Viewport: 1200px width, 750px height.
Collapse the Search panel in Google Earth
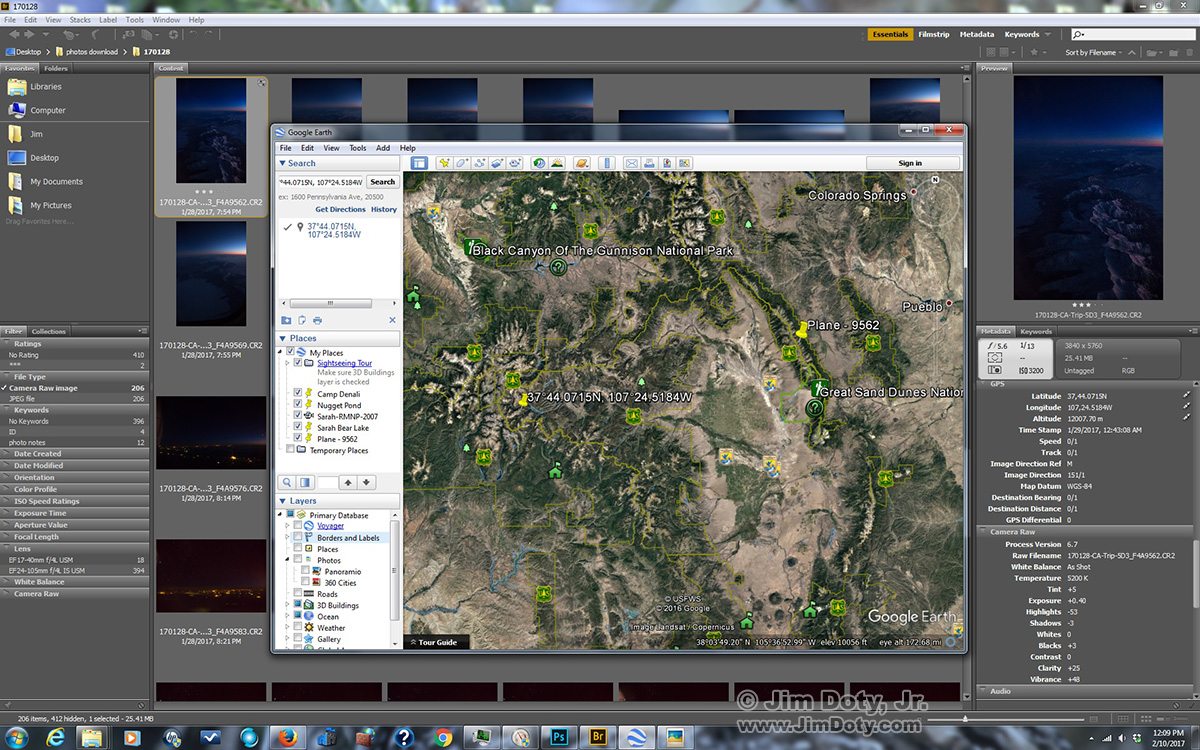(283, 163)
